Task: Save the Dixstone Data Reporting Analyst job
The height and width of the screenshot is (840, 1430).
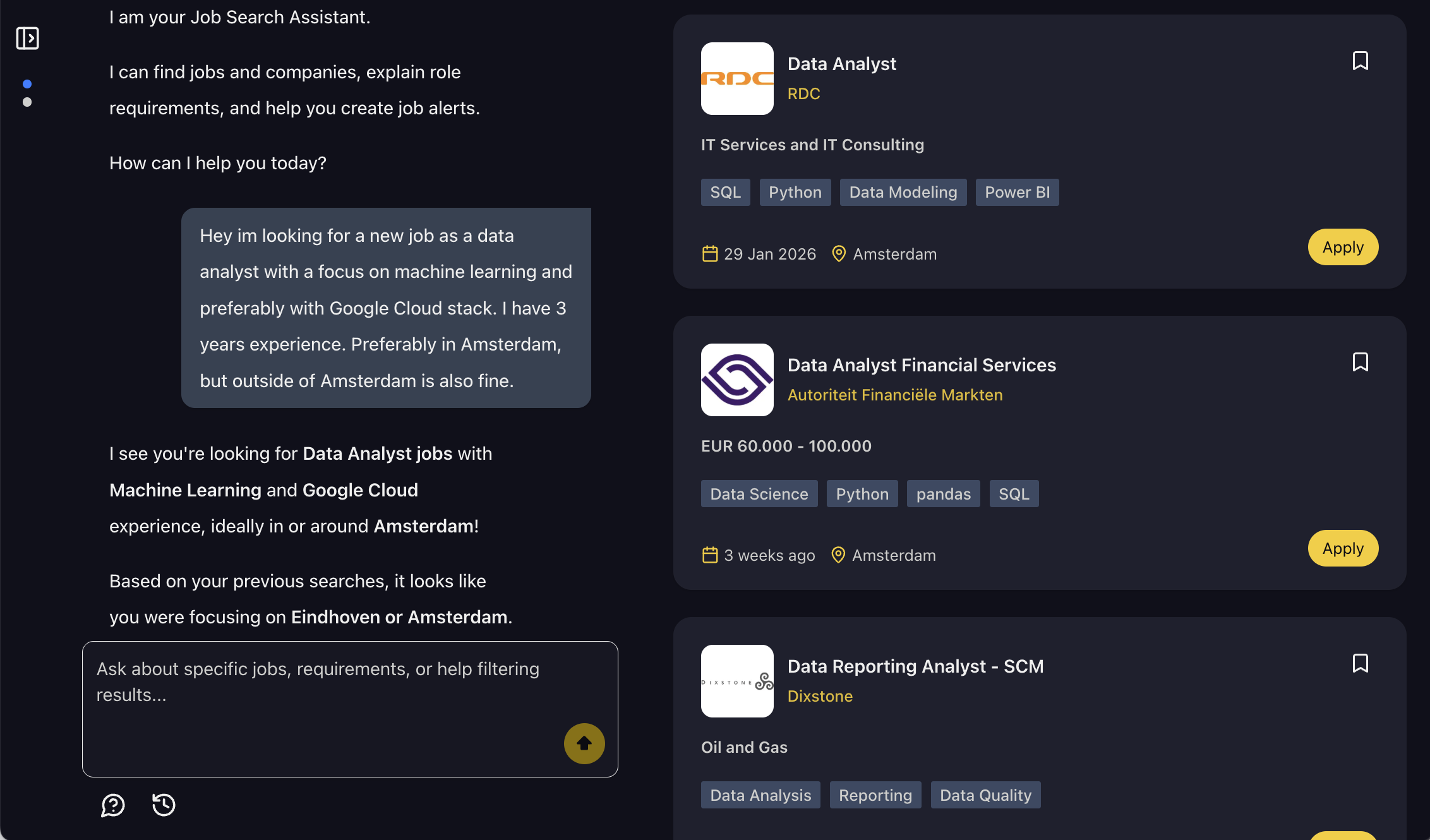Action: point(1360,664)
